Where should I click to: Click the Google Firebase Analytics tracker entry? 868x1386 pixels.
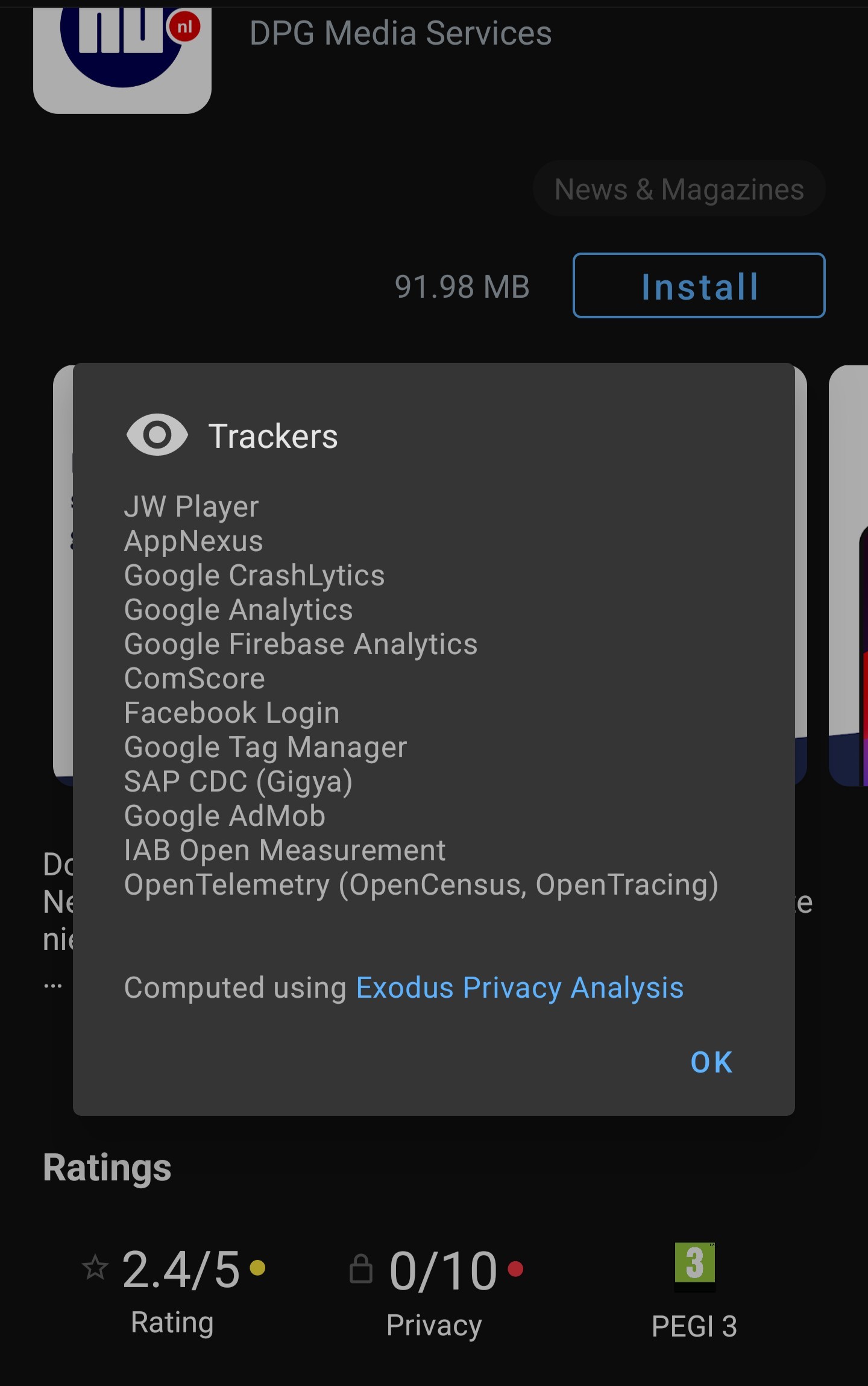(301, 644)
